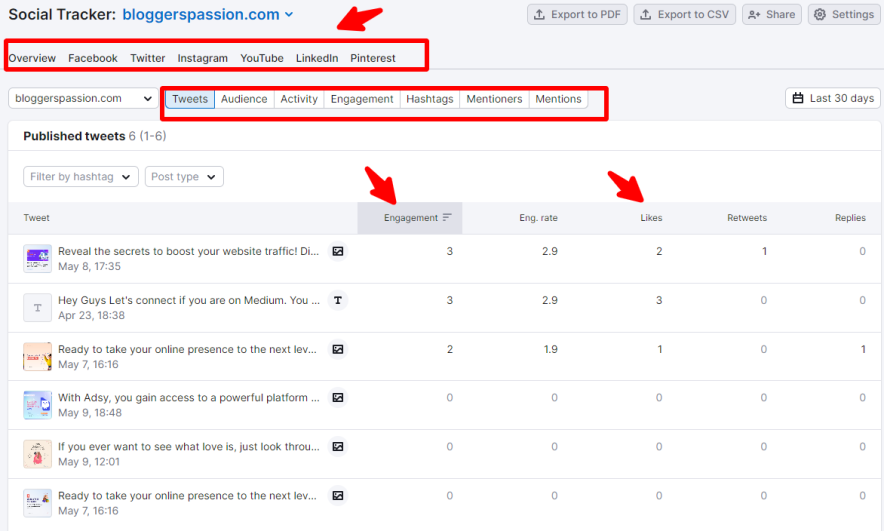Viewport: 884px width, 531px height.
Task: Expand the Post type filter
Action: (x=184, y=177)
